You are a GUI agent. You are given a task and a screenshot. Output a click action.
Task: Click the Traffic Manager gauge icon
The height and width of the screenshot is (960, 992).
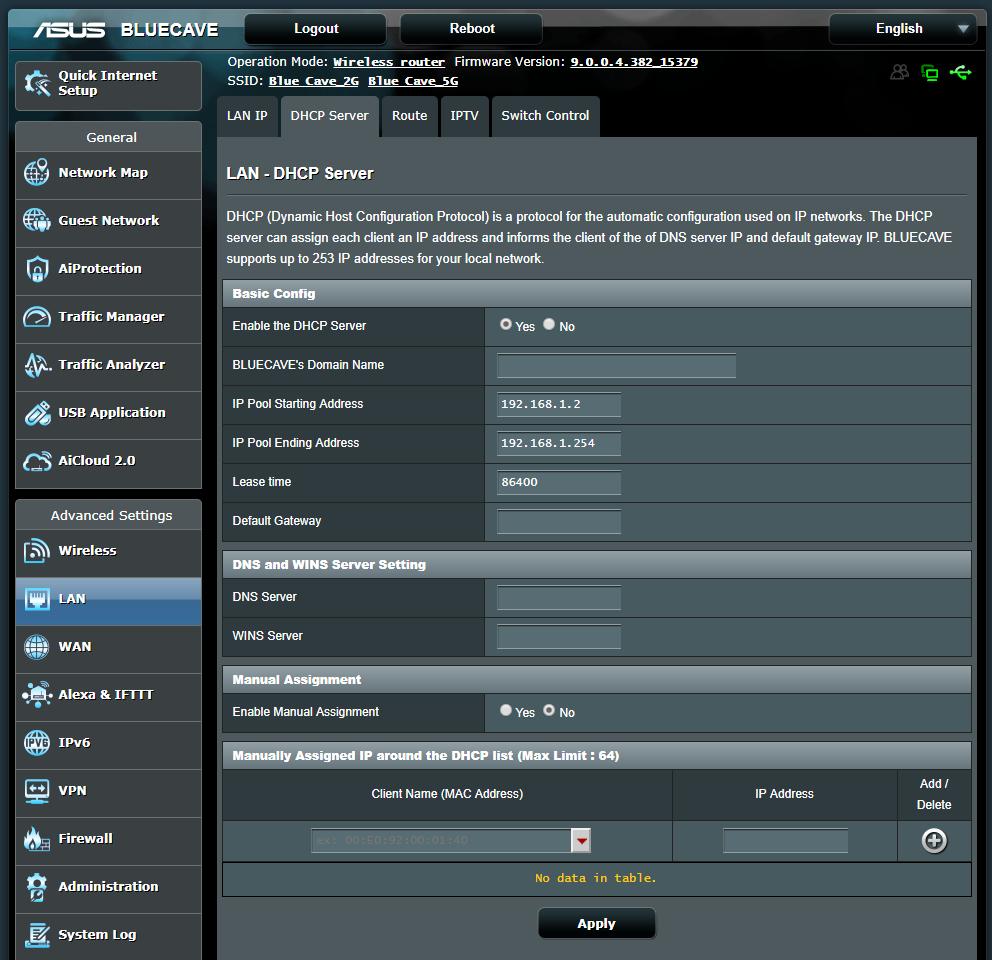[36, 316]
